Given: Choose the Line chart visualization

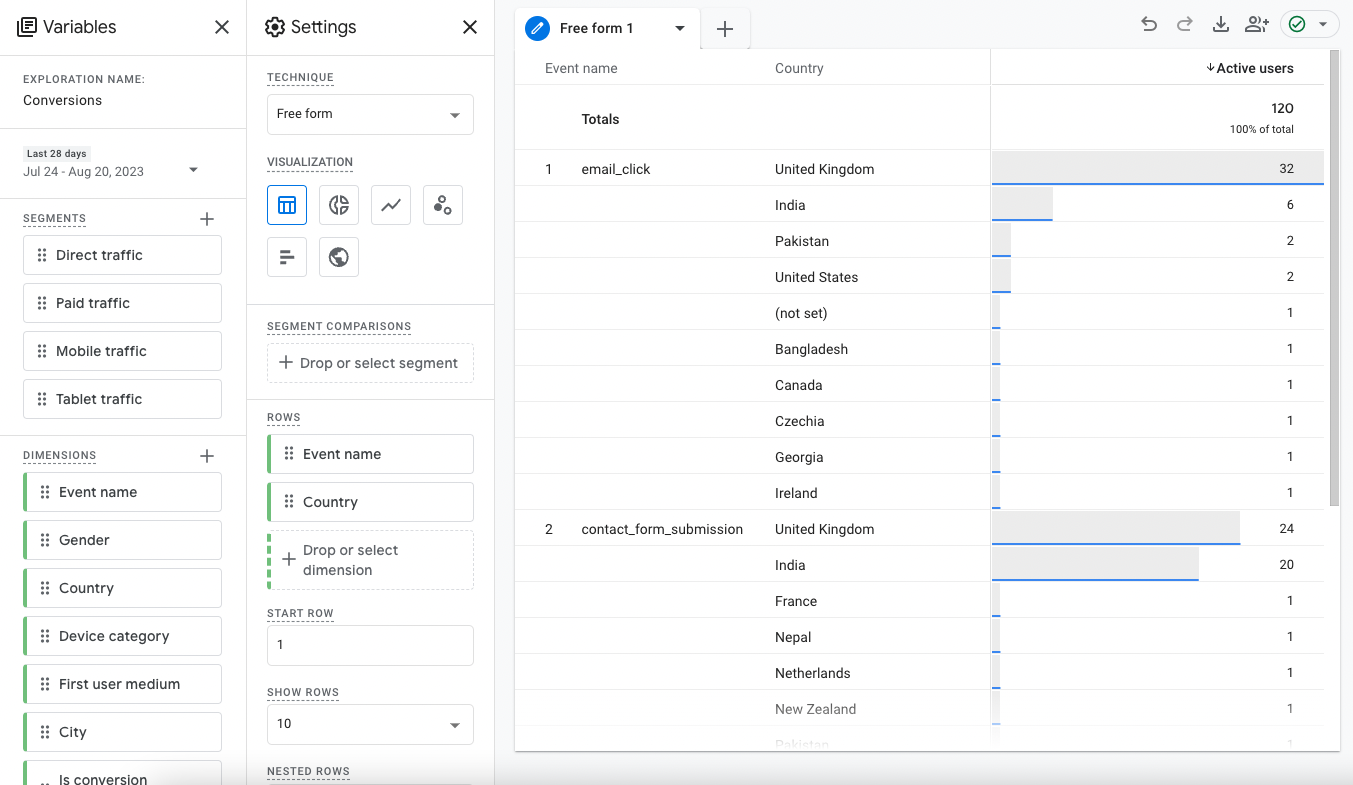Looking at the screenshot, I should point(391,205).
